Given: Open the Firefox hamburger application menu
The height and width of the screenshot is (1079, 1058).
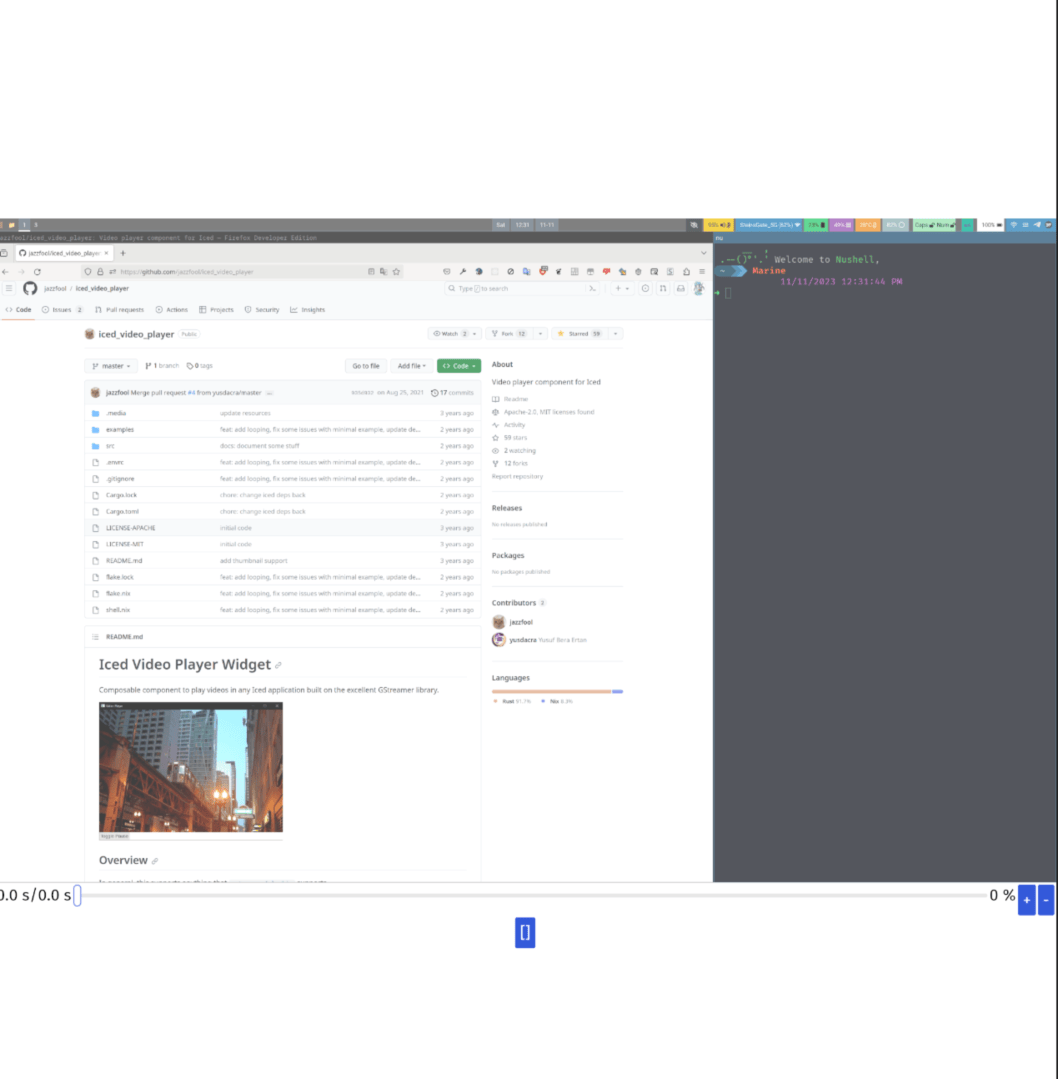Looking at the screenshot, I should pos(702,271).
